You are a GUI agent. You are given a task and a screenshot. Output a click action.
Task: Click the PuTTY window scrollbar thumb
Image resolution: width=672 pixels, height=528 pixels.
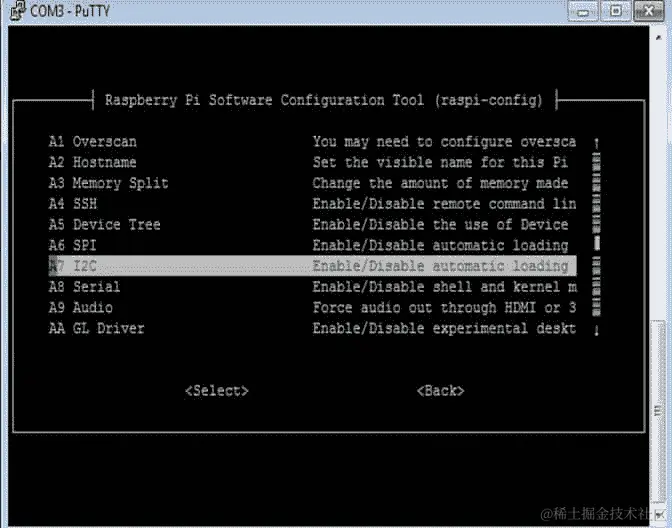tap(659, 411)
